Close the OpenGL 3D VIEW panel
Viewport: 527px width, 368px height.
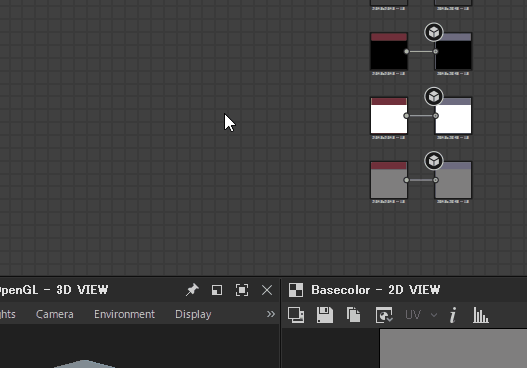tap(267, 290)
